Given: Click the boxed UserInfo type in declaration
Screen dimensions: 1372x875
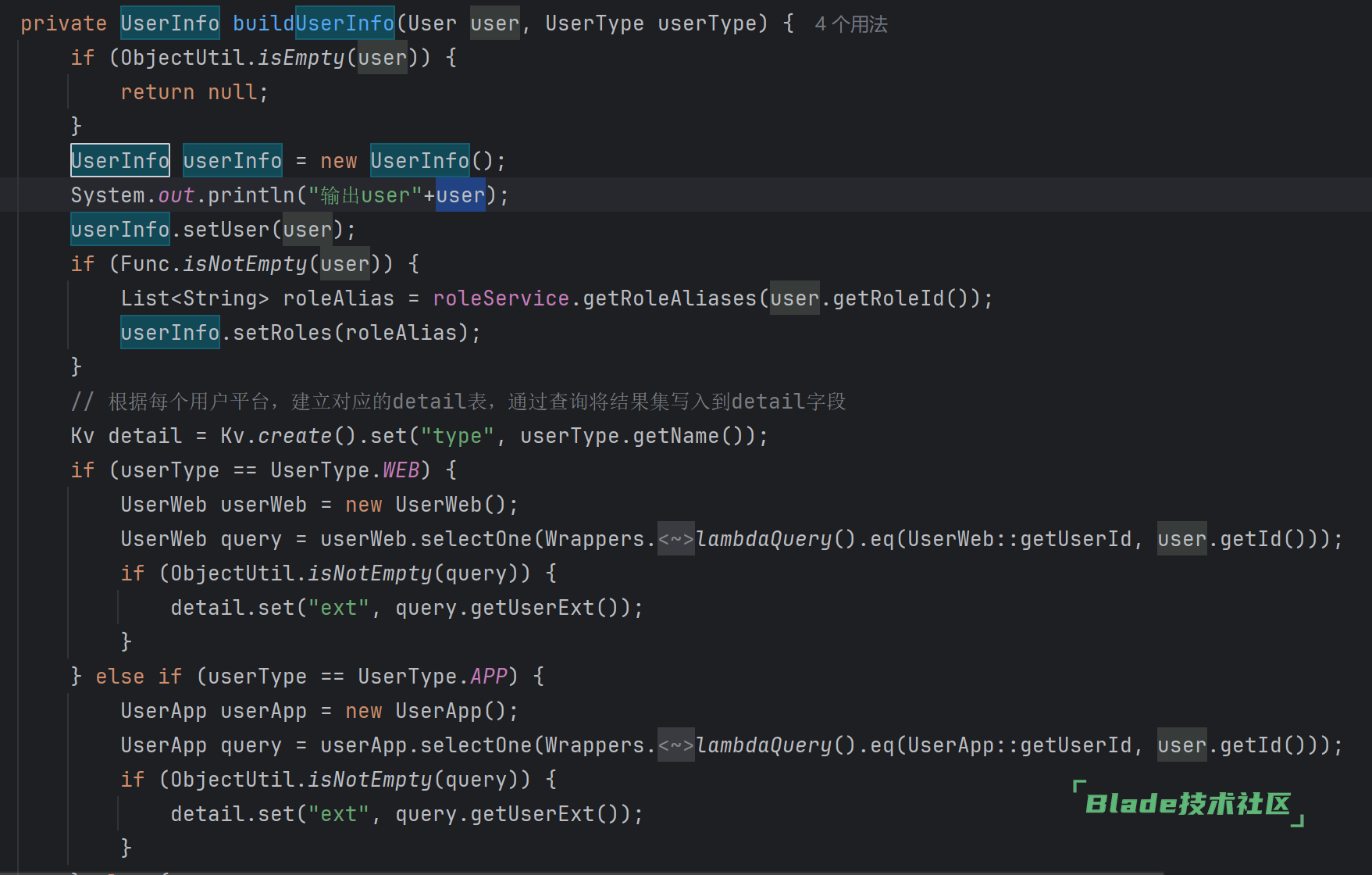Looking at the screenshot, I should [120, 161].
